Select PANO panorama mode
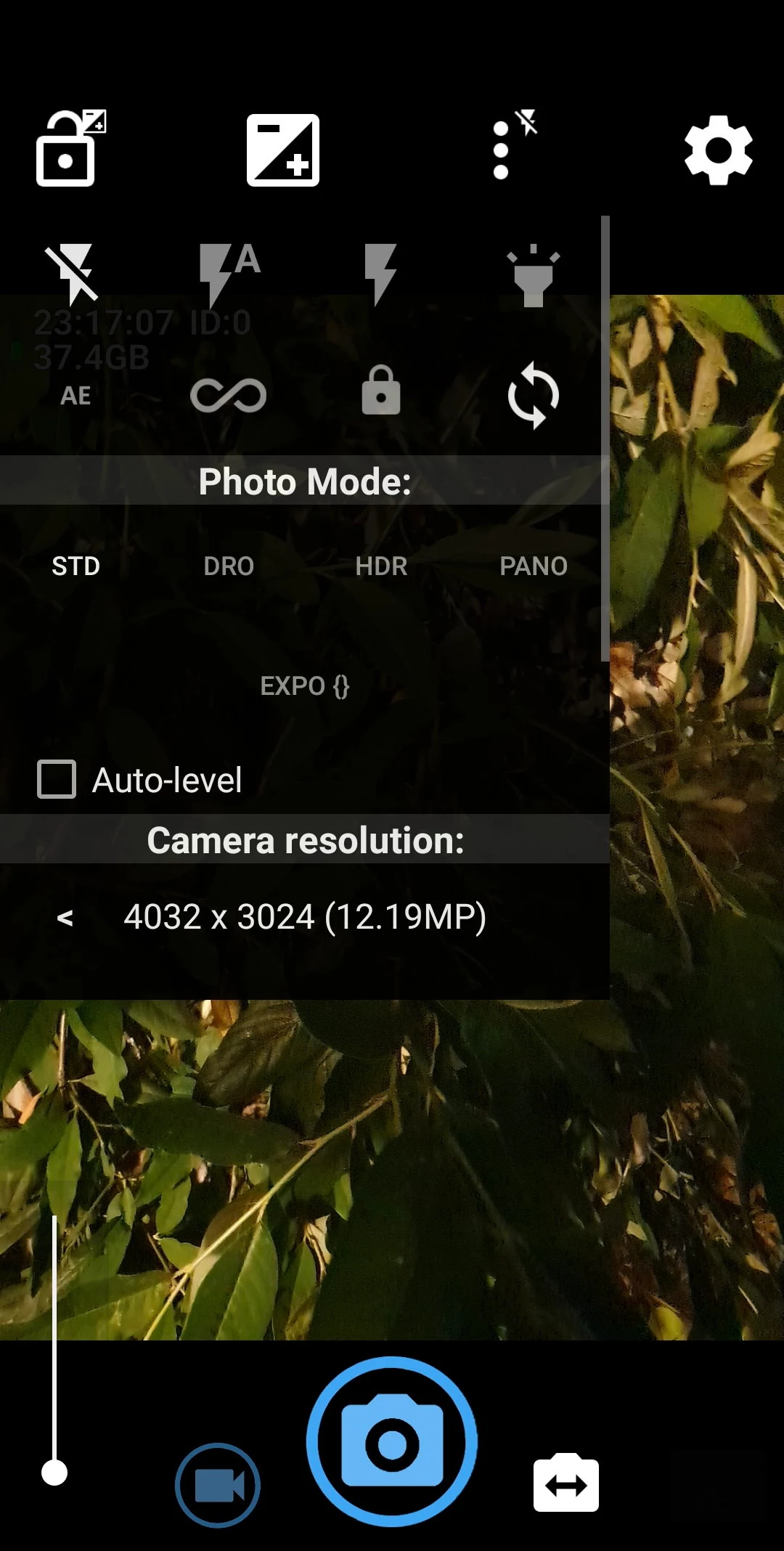 coord(534,566)
